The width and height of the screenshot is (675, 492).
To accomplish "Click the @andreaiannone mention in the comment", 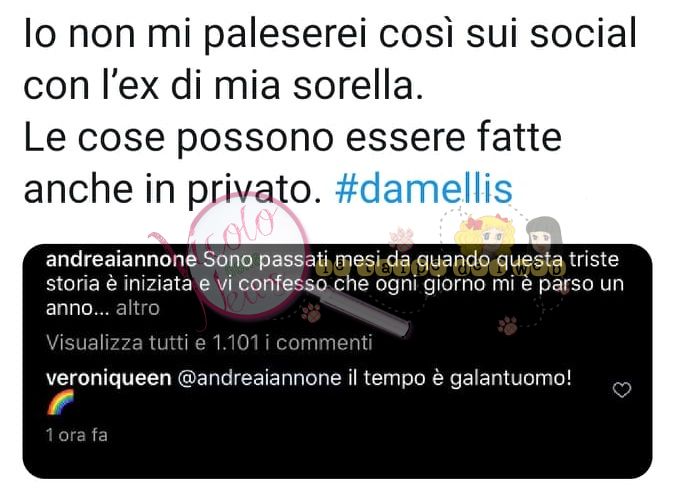I will tap(260, 378).
